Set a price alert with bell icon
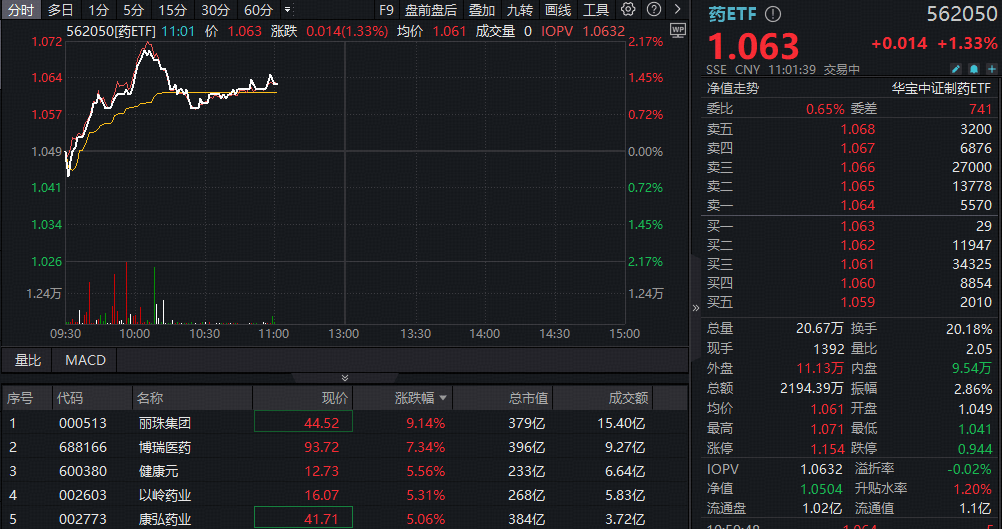This screenshot has width=1002, height=529. click(x=972, y=69)
